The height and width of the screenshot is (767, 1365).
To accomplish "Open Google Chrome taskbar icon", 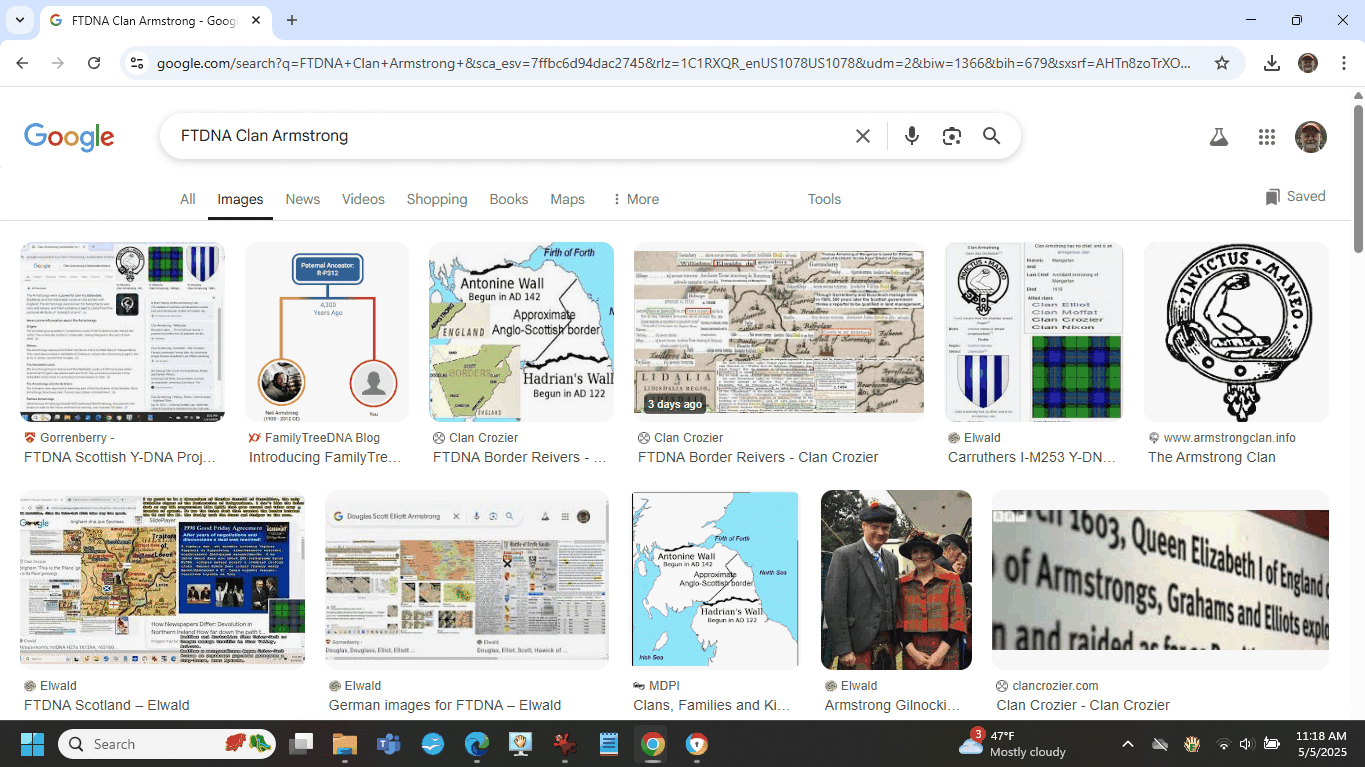I will pyautogui.click(x=652, y=744).
